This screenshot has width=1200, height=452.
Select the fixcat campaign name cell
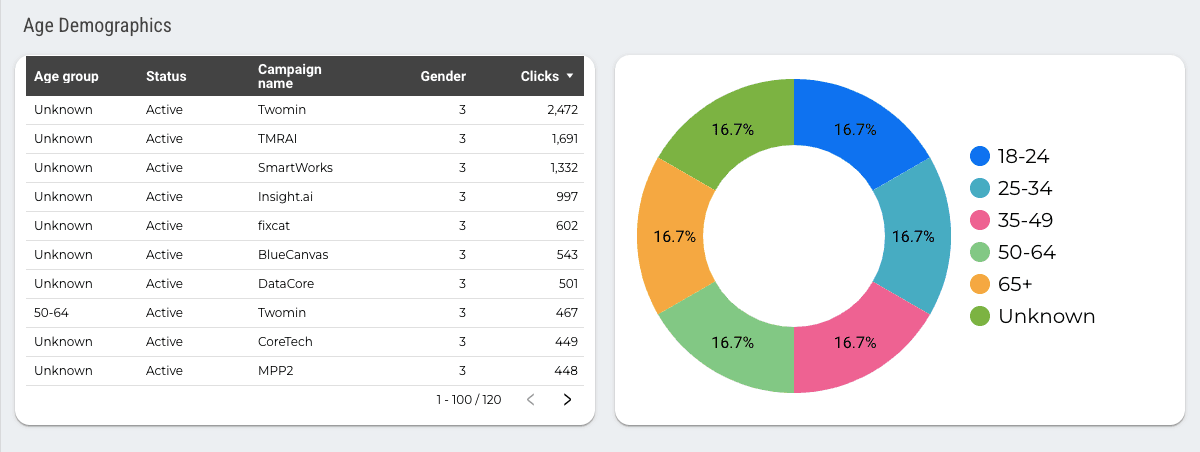tap(276, 225)
